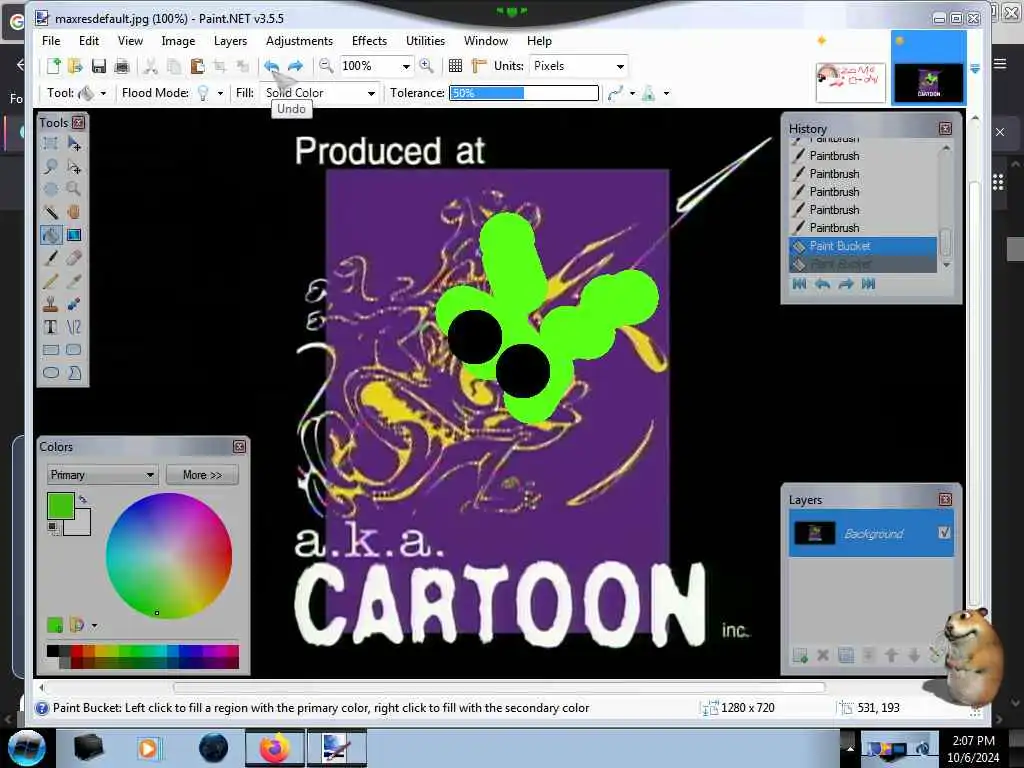Viewport: 1024px width, 768px height.
Task: Select the Pencil tool
Action: (x=50, y=281)
